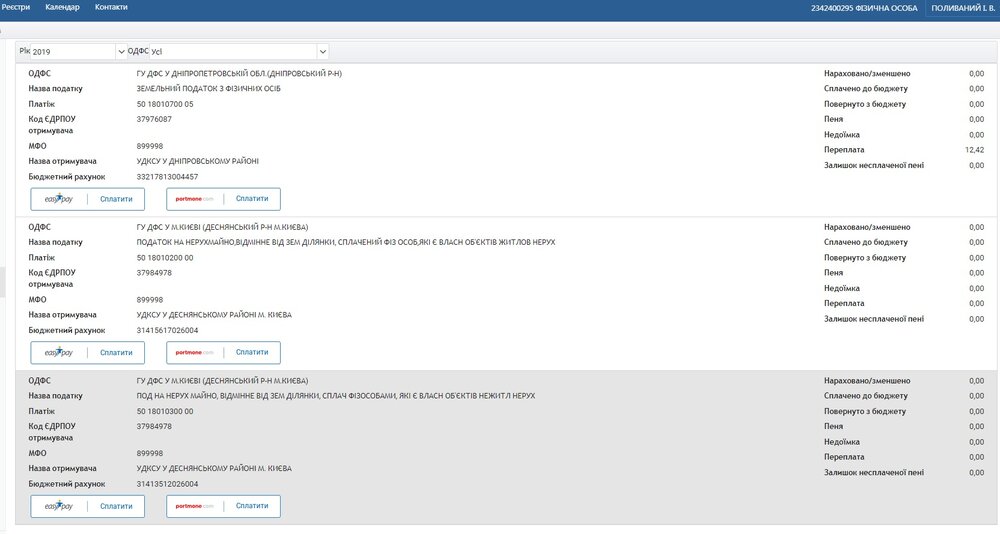This screenshot has width=1000, height=534.
Task: Pay земельний податок via EasyPay Сплатити
Action: coord(116,199)
